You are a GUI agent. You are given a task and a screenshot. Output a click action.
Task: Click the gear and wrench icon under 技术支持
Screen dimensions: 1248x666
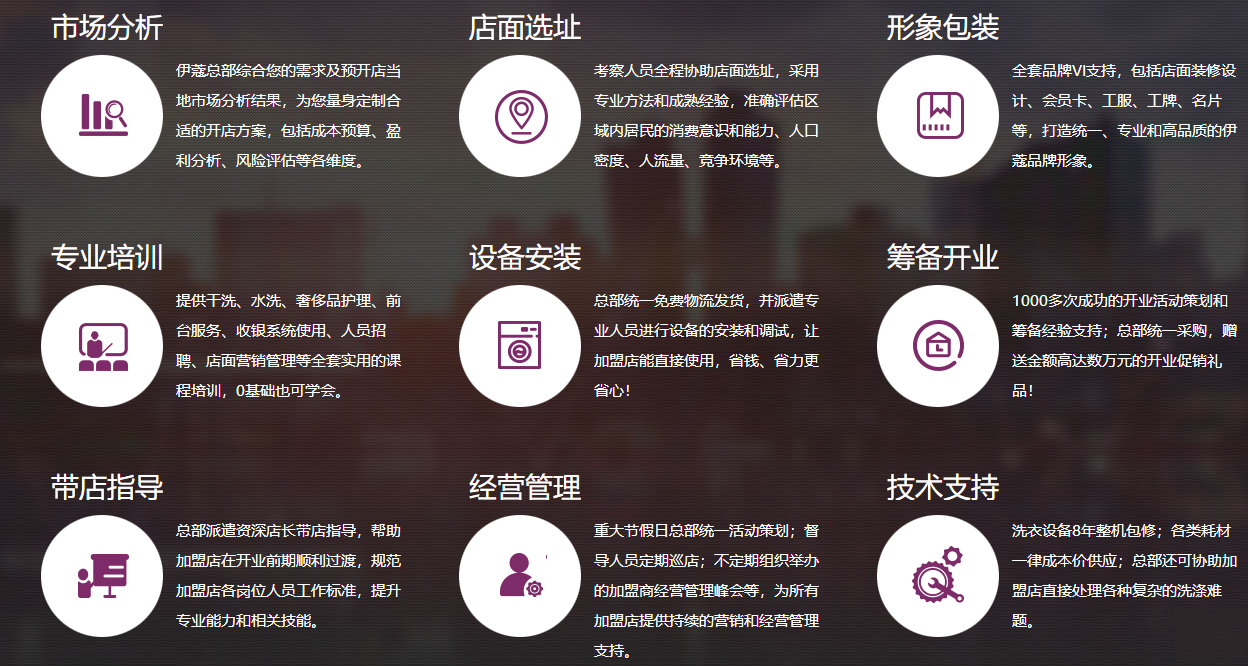pos(937,577)
